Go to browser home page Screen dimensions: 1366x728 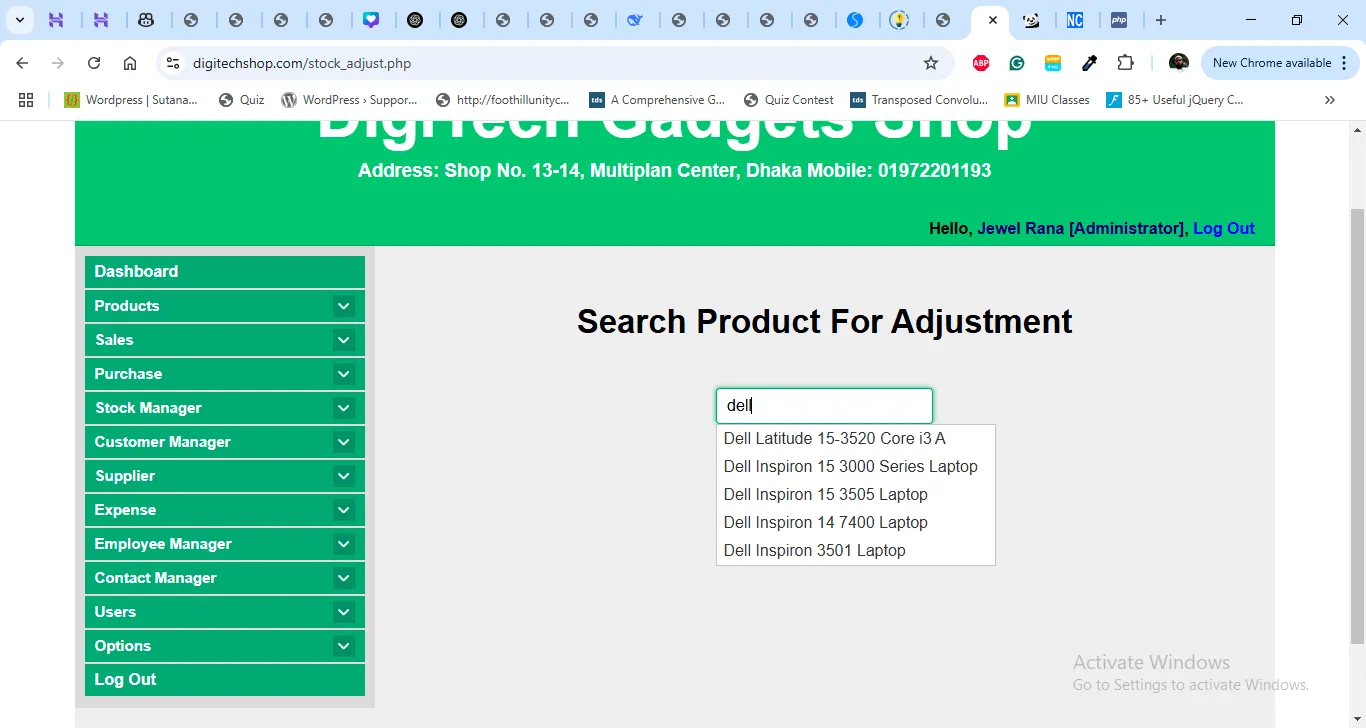130,63
